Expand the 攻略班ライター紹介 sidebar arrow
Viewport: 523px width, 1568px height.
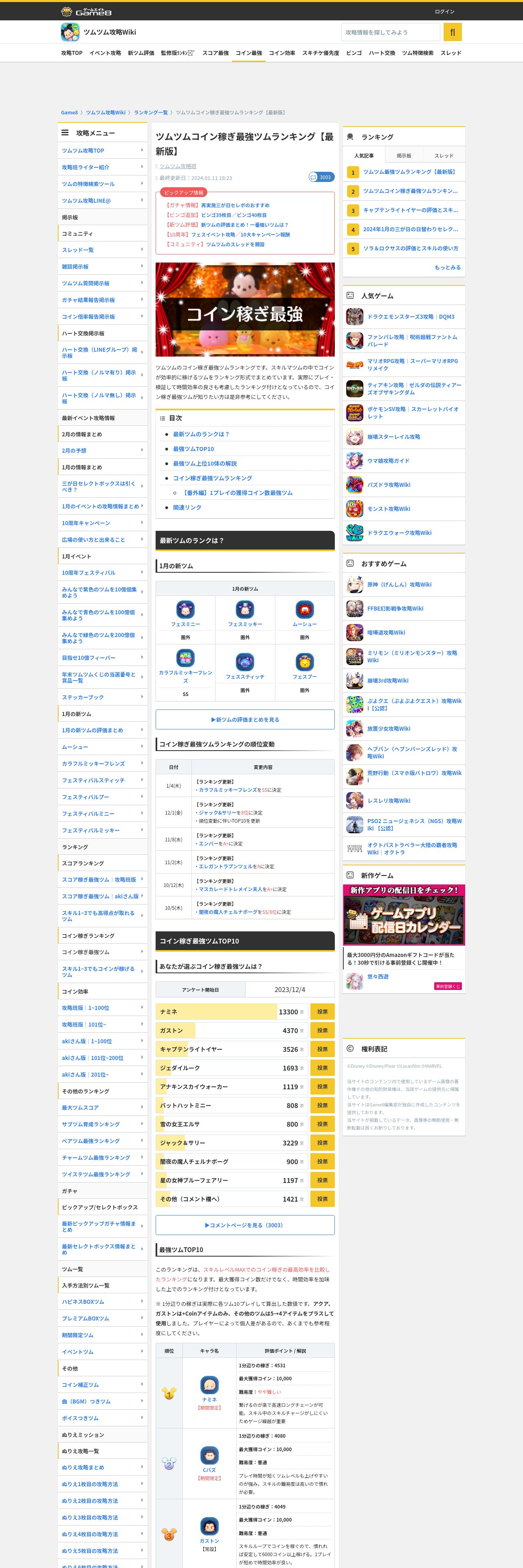click(142, 167)
